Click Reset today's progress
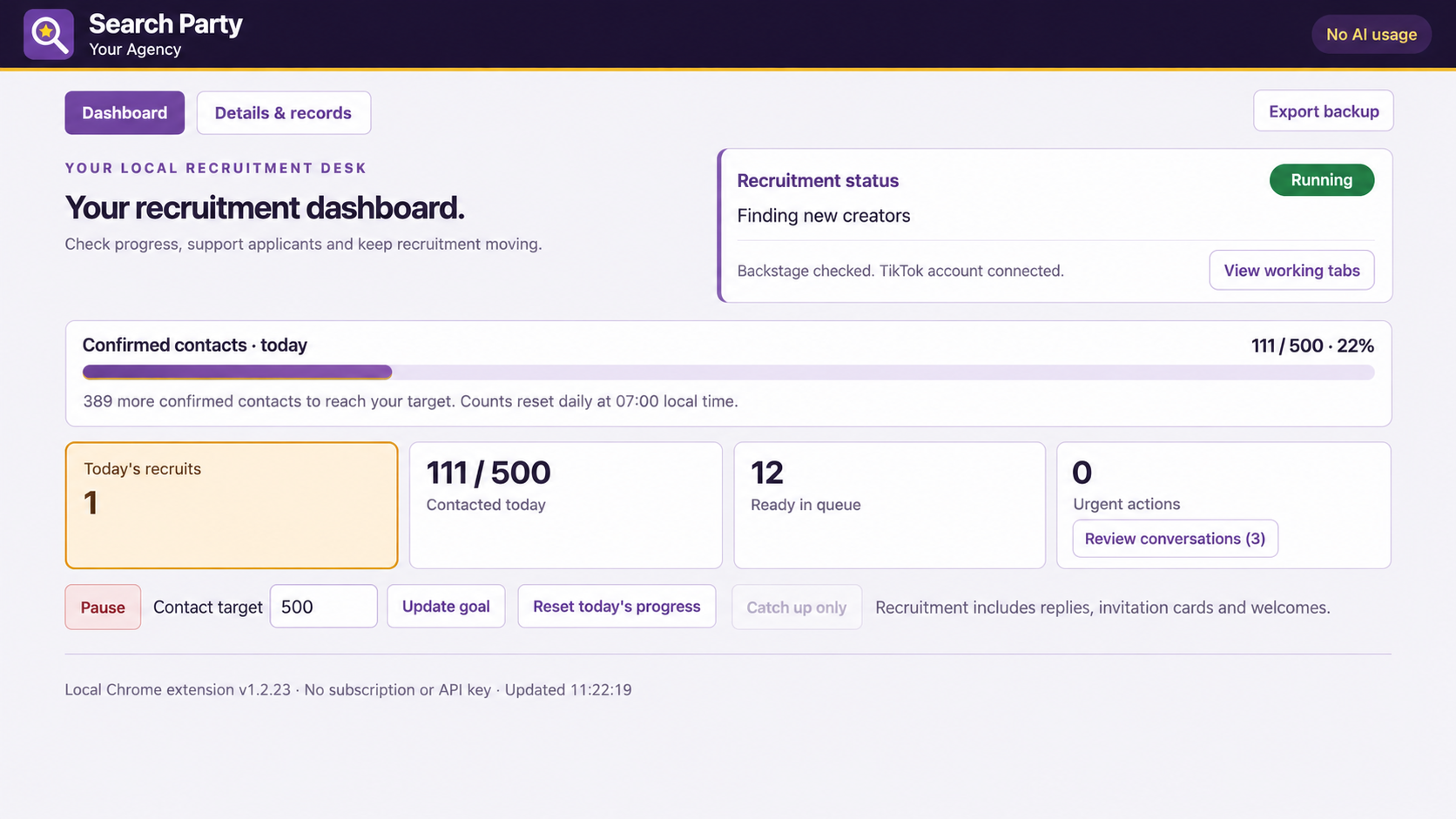 617,606
